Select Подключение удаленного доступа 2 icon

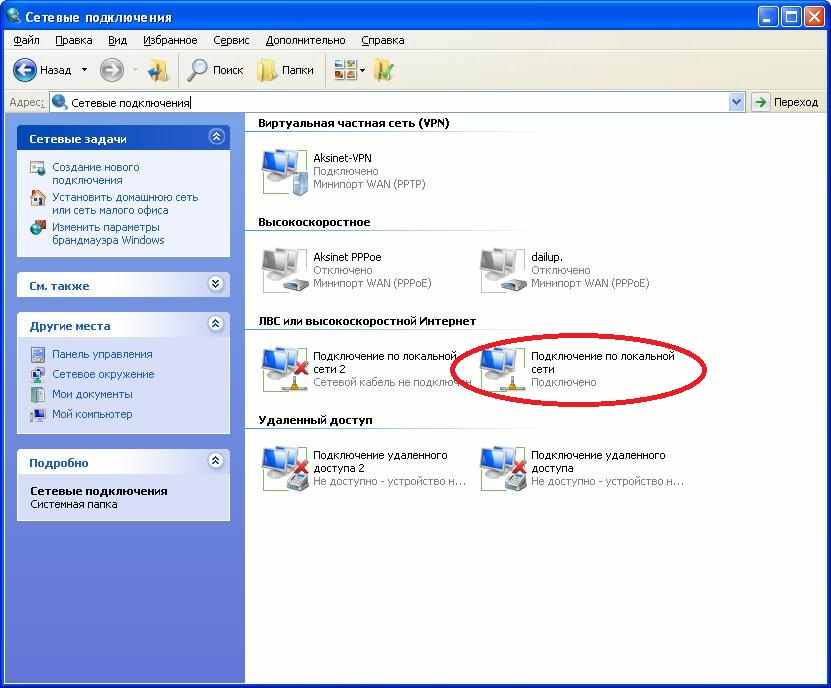(285, 469)
